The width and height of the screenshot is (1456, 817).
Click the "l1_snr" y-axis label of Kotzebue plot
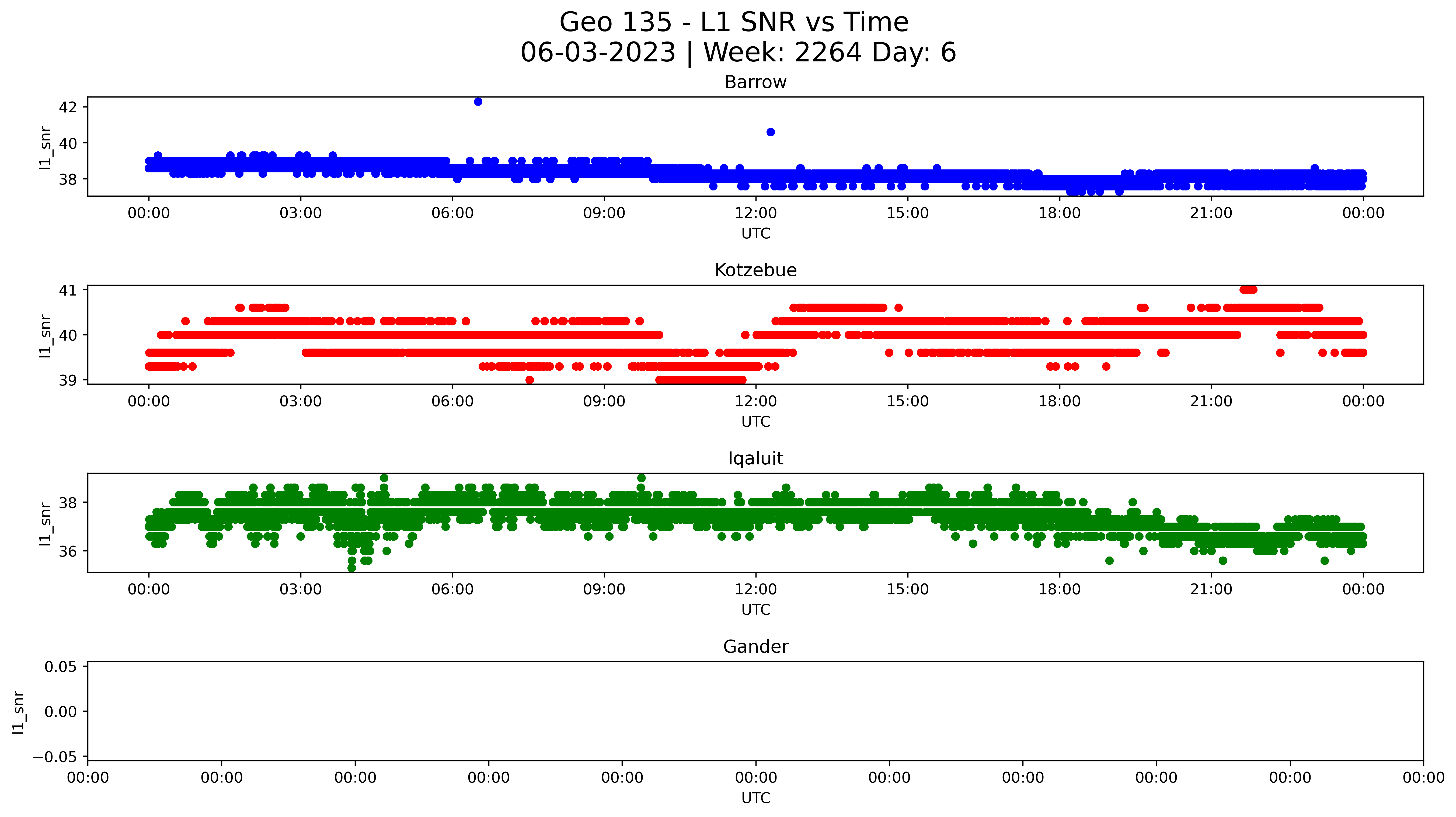click(45, 336)
